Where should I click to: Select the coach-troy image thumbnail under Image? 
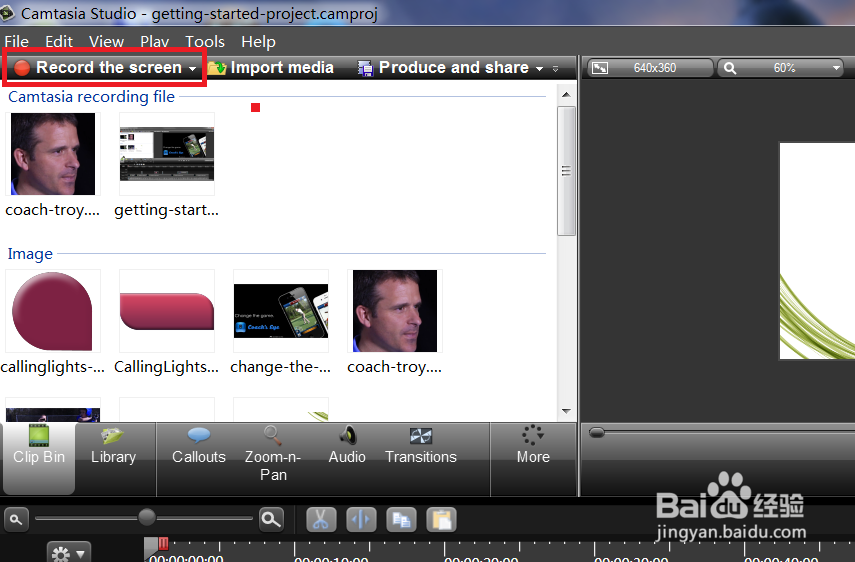pyautogui.click(x=395, y=311)
